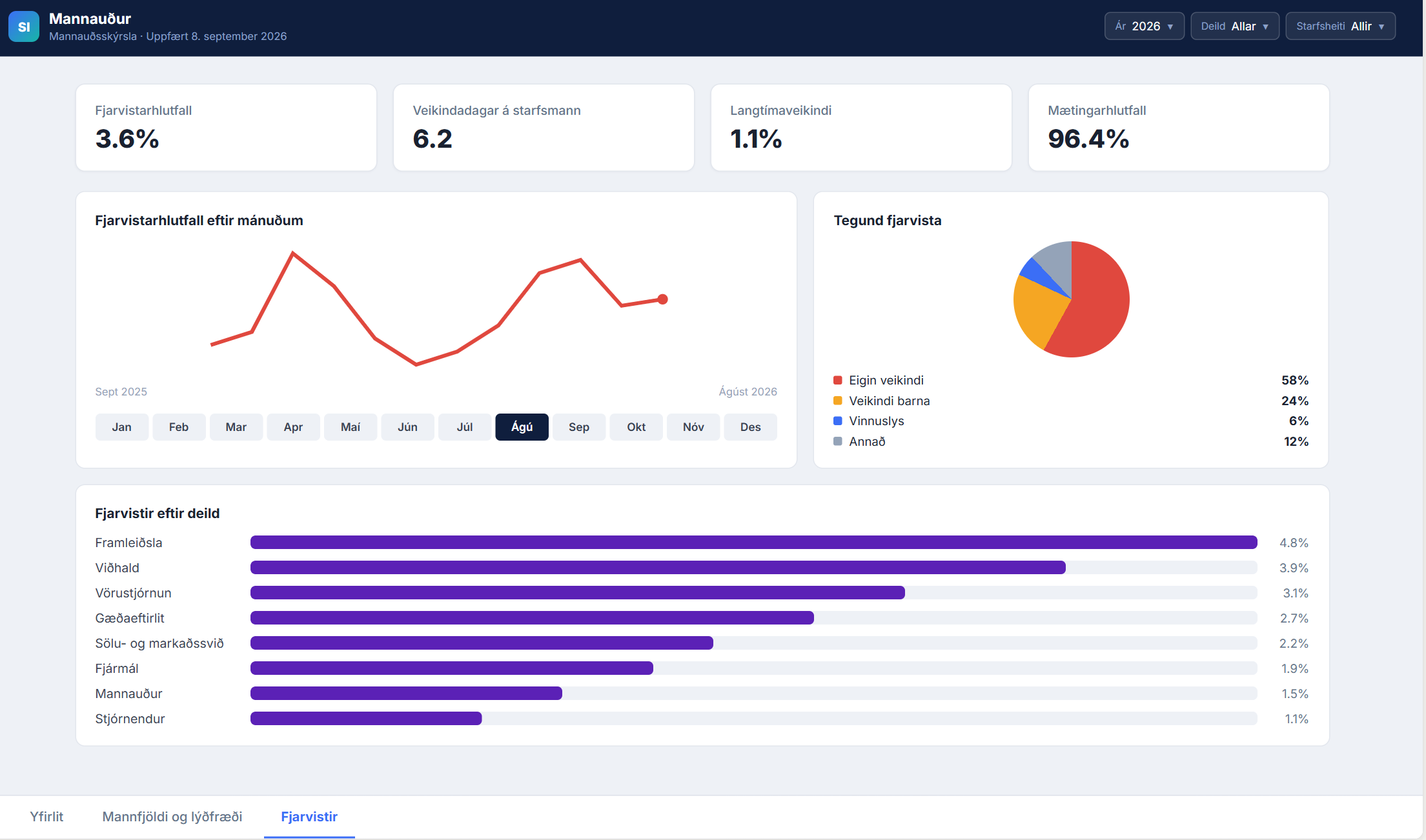The height and width of the screenshot is (840, 1426).
Task: Click the 'Eigin veikindi' legend label
Action: (x=886, y=381)
